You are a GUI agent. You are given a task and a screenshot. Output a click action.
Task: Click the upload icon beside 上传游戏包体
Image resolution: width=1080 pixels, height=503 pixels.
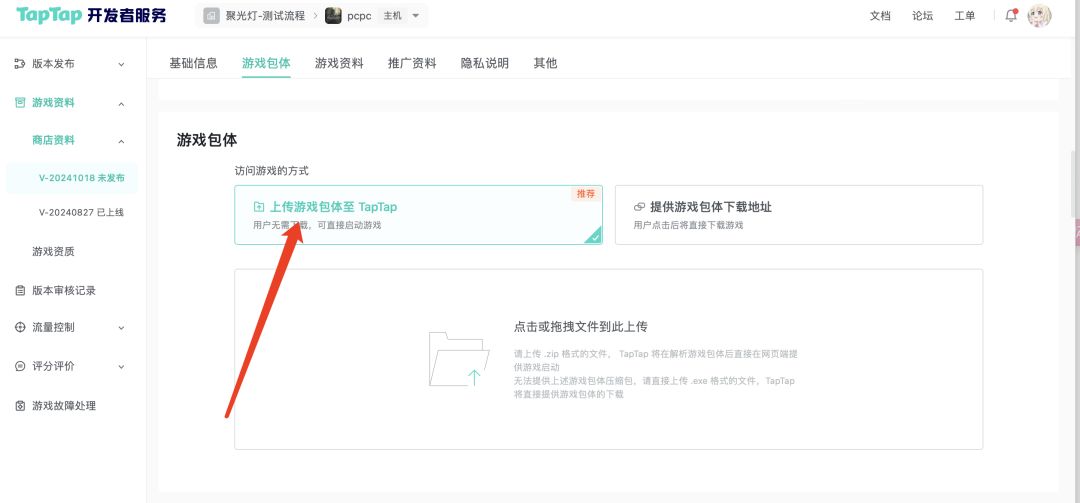[259, 207]
